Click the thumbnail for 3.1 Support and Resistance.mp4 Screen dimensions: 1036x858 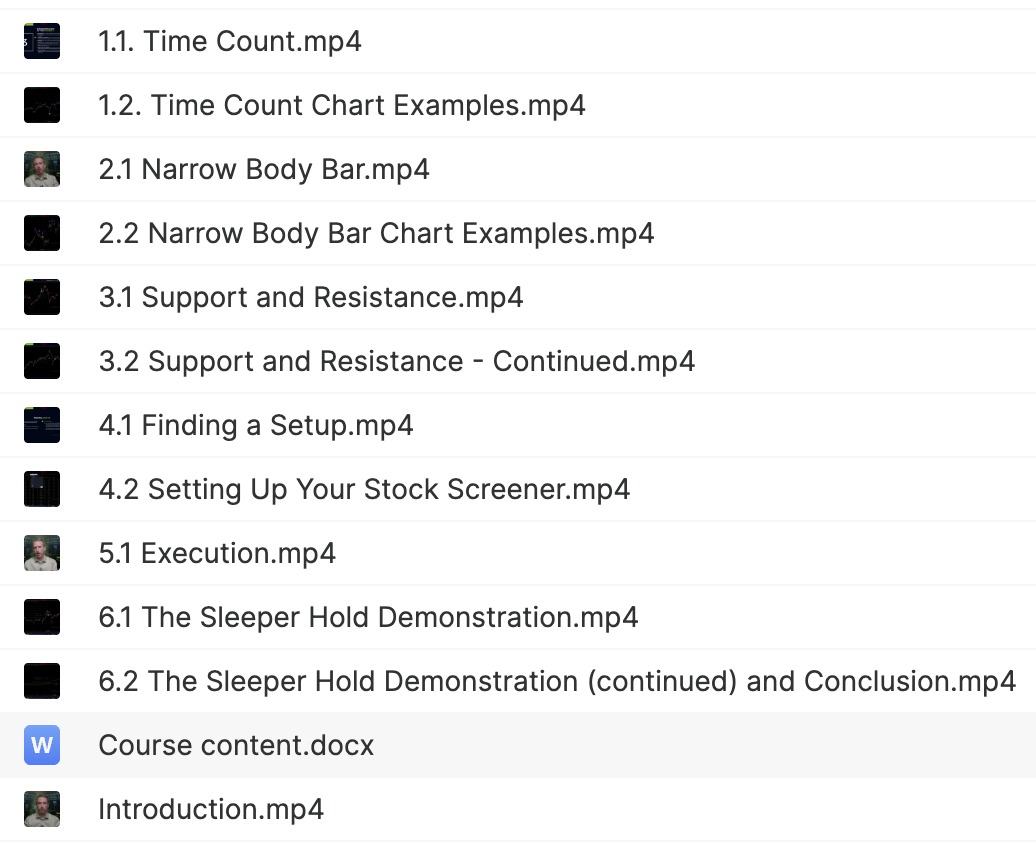[42, 297]
